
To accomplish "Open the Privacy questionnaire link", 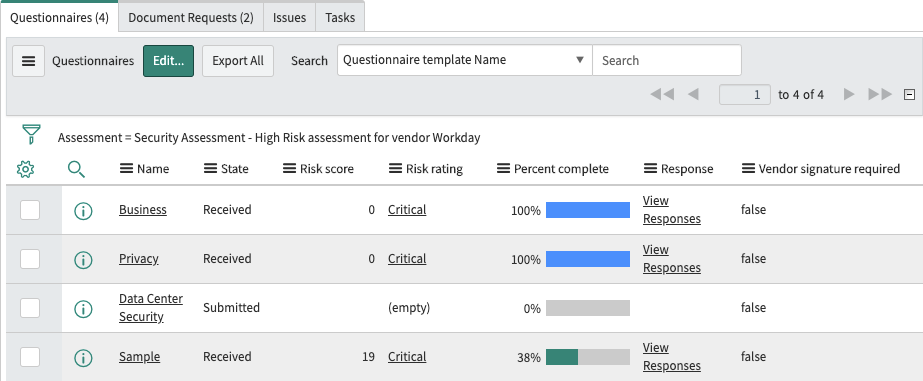I will 138,259.
